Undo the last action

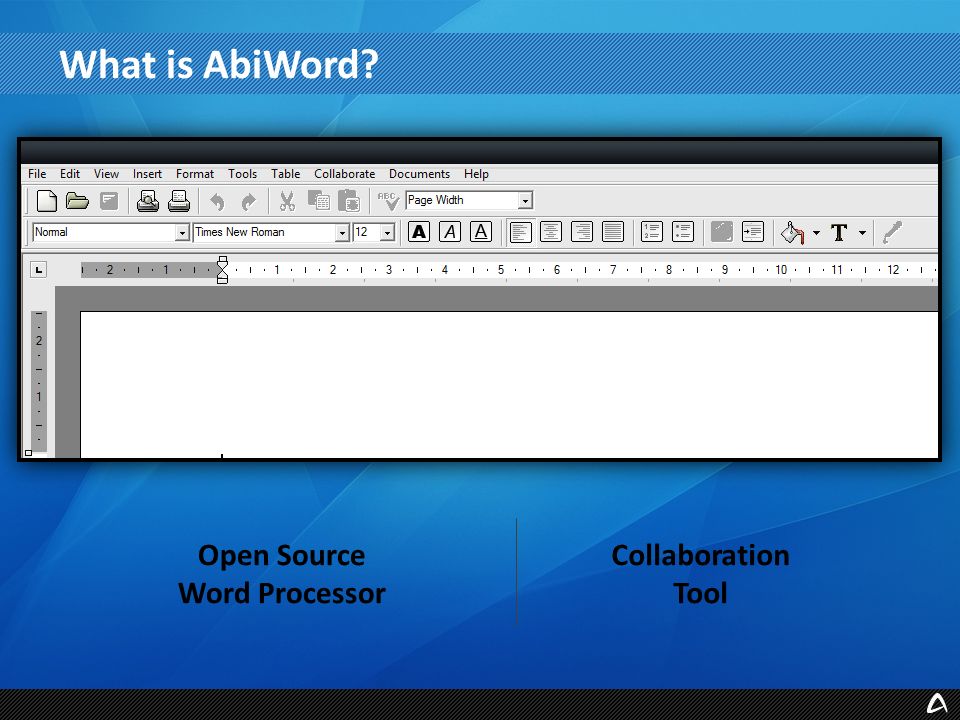click(x=217, y=201)
